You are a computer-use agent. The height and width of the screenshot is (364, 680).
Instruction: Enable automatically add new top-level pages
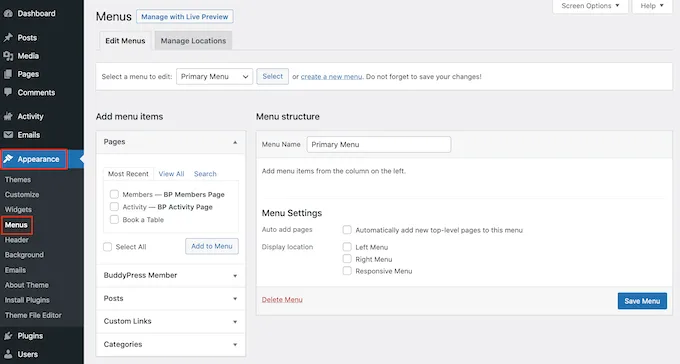347,230
